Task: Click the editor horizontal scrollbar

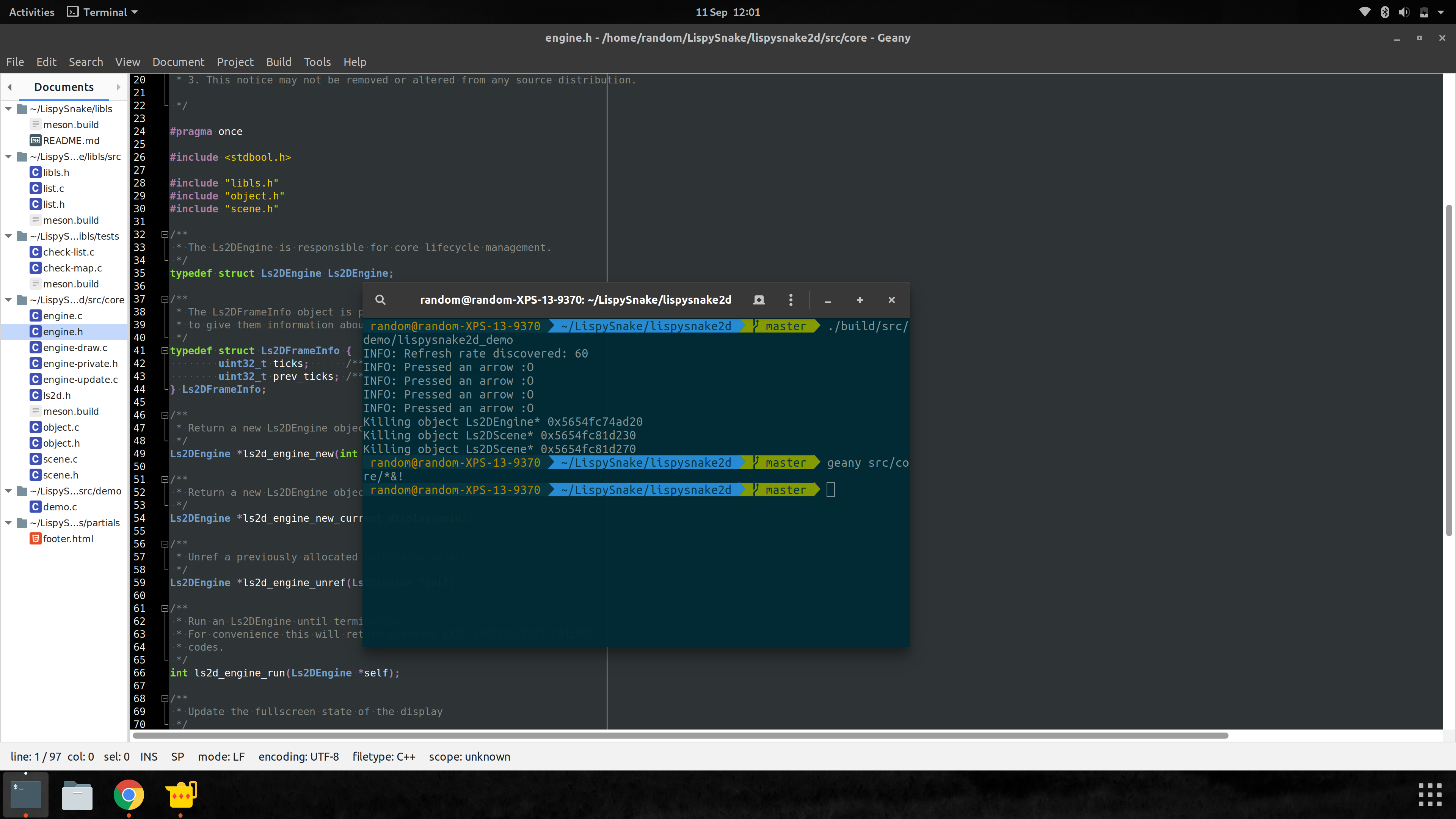Action: tap(680, 735)
